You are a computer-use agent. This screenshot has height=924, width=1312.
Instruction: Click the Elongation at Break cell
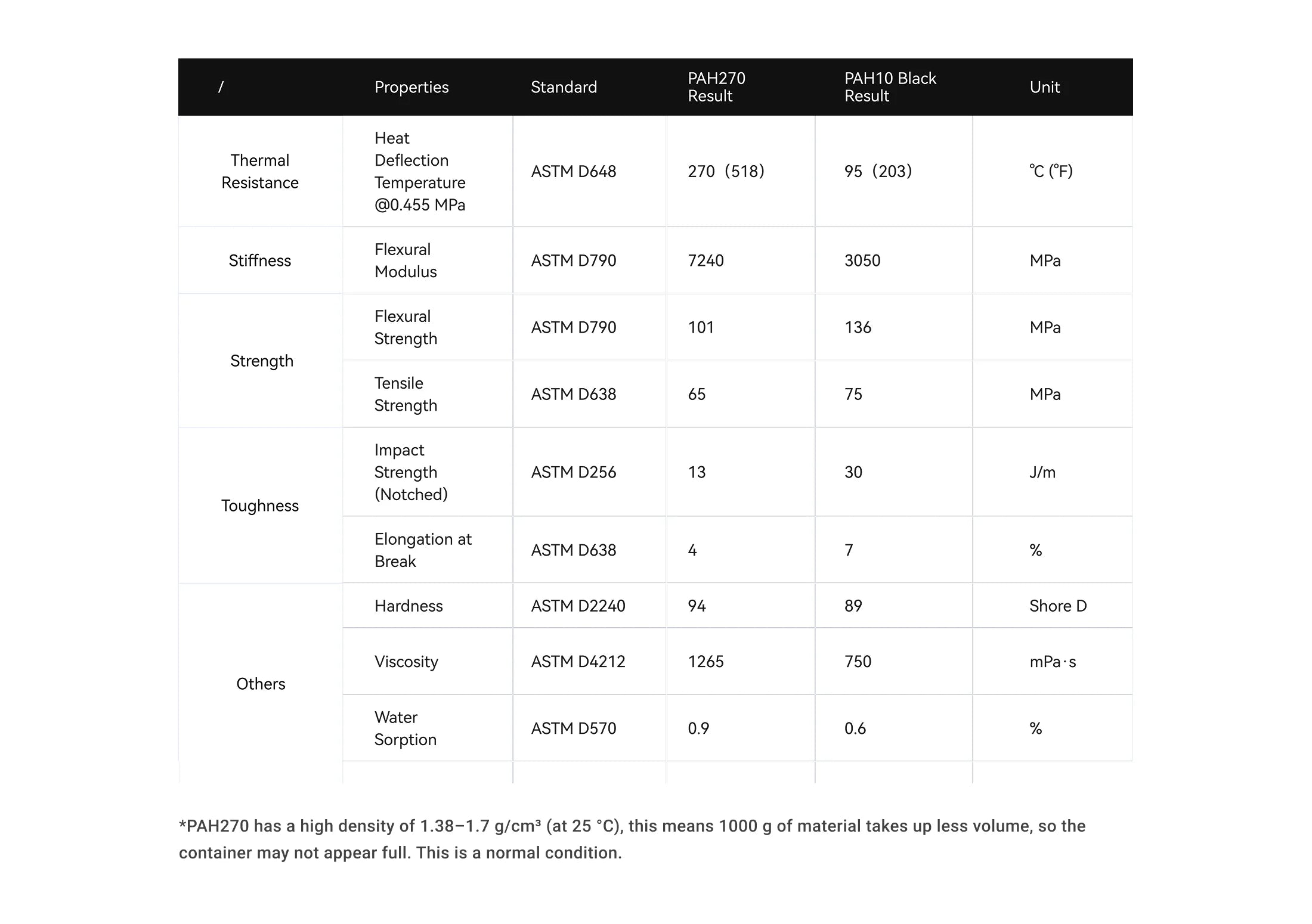[x=423, y=550]
